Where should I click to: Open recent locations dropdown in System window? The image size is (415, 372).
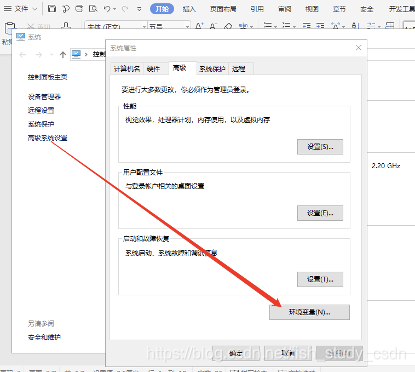tap(51, 55)
